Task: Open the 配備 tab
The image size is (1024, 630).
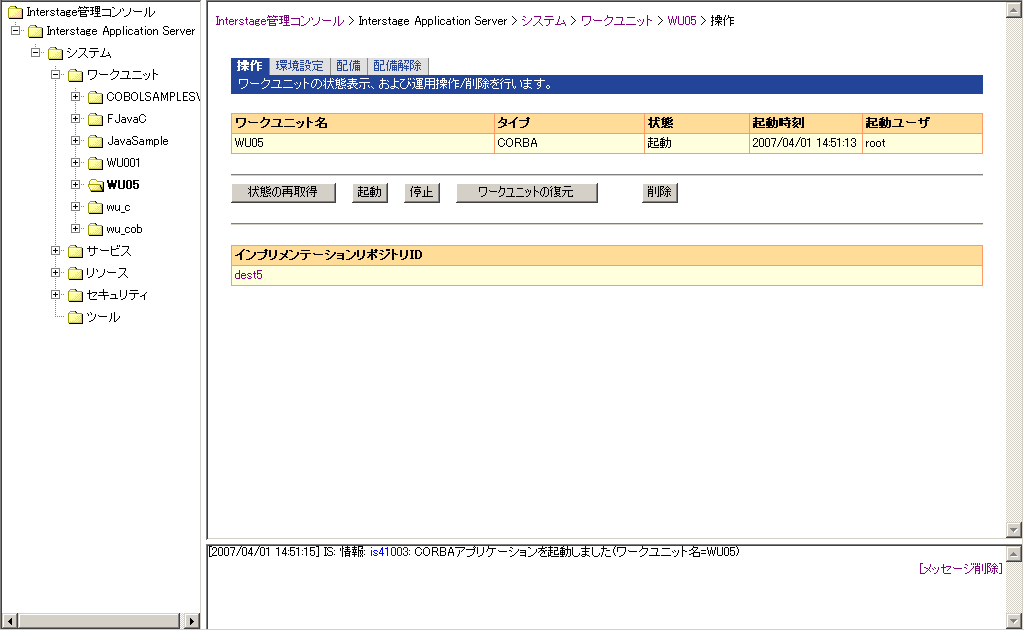Action: (x=349, y=66)
